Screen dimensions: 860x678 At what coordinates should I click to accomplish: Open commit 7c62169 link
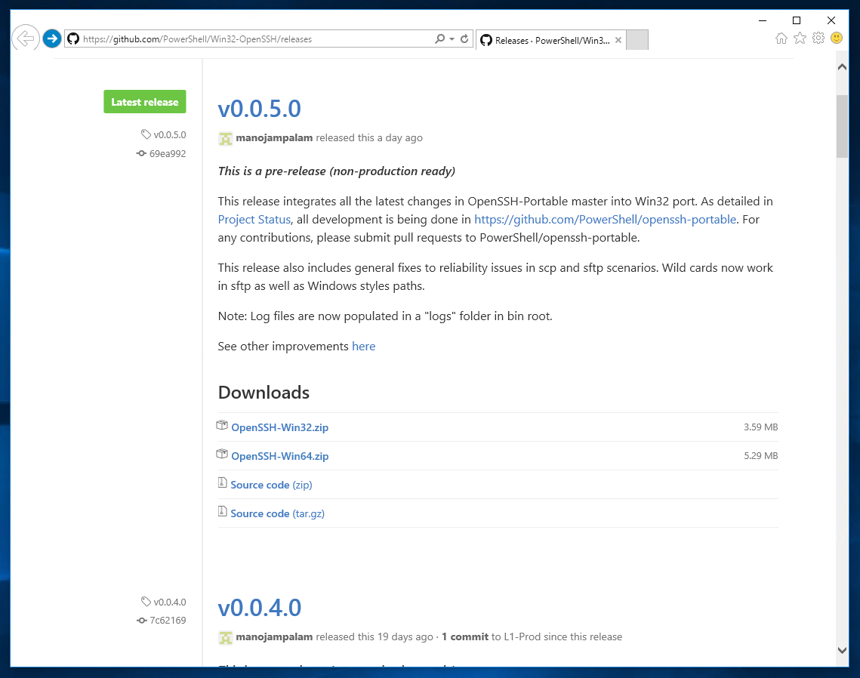pos(167,620)
